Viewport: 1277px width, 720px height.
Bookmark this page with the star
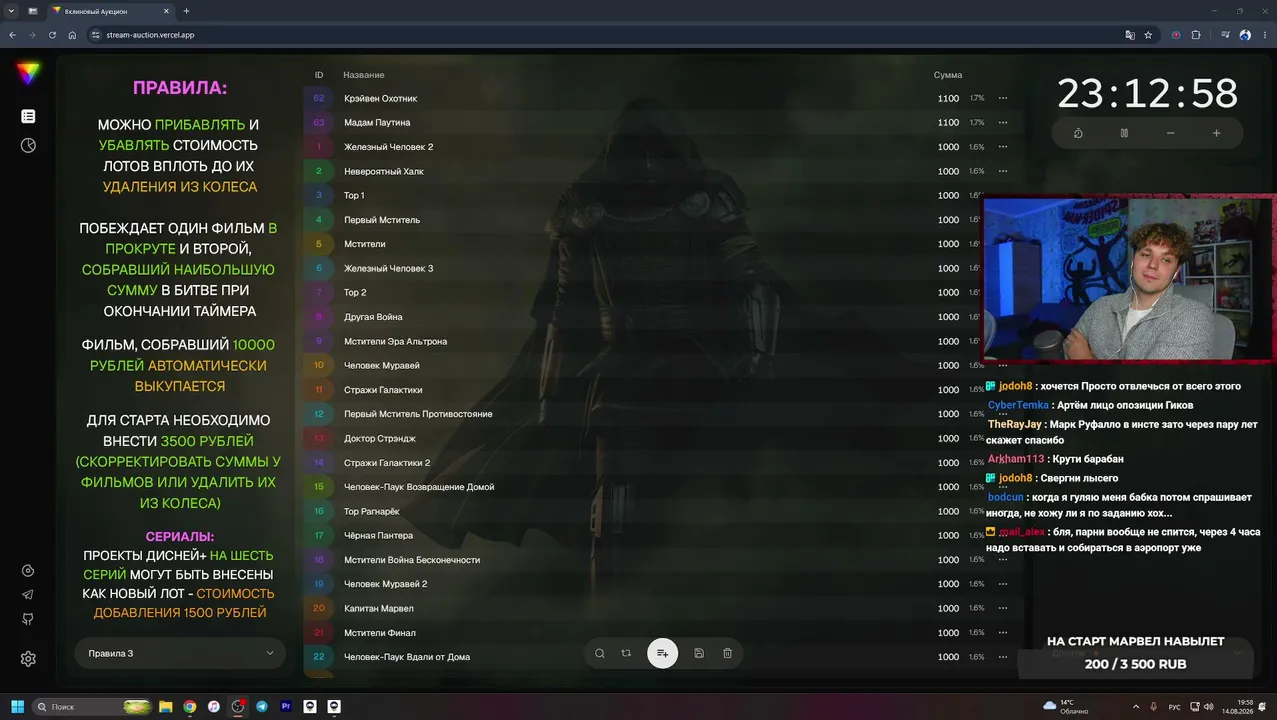[1148, 35]
